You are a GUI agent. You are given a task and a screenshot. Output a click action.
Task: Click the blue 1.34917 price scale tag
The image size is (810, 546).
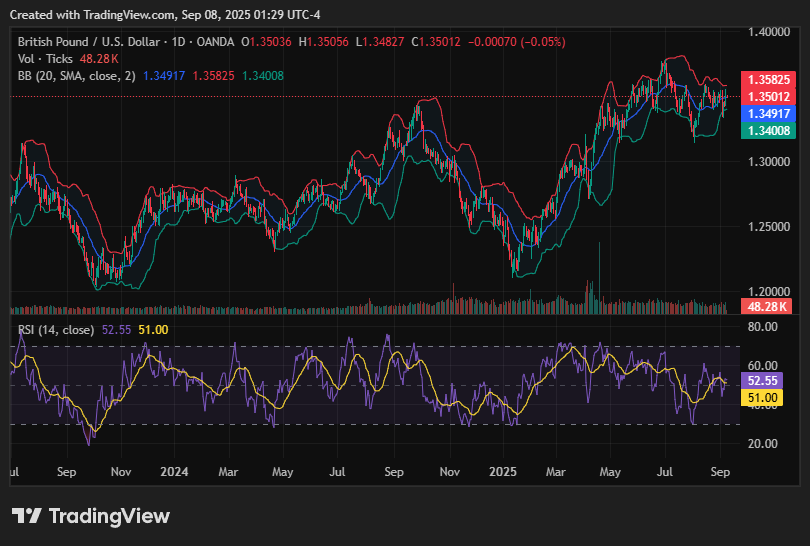click(769, 114)
